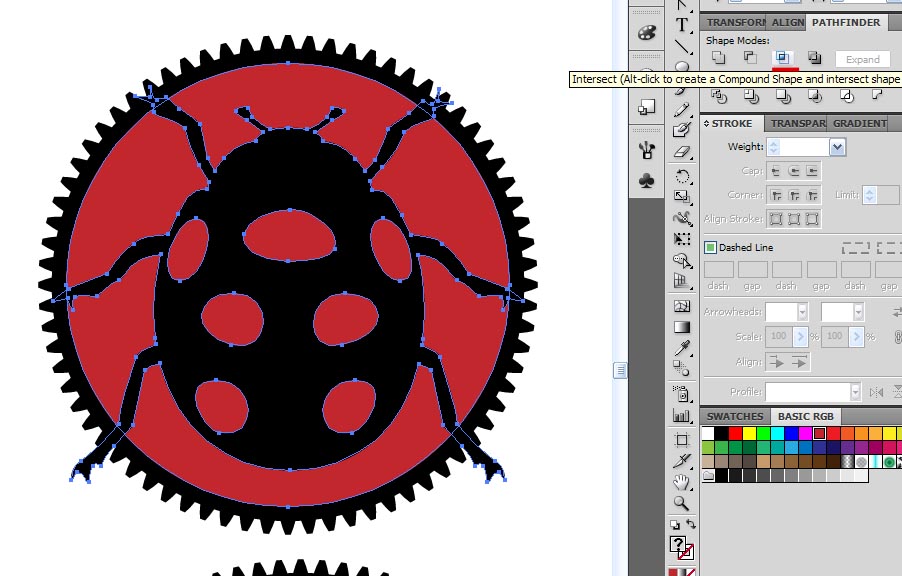Click the Expand button in Pathfinder
Image resolution: width=902 pixels, height=576 pixels.
[x=862, y=59]
